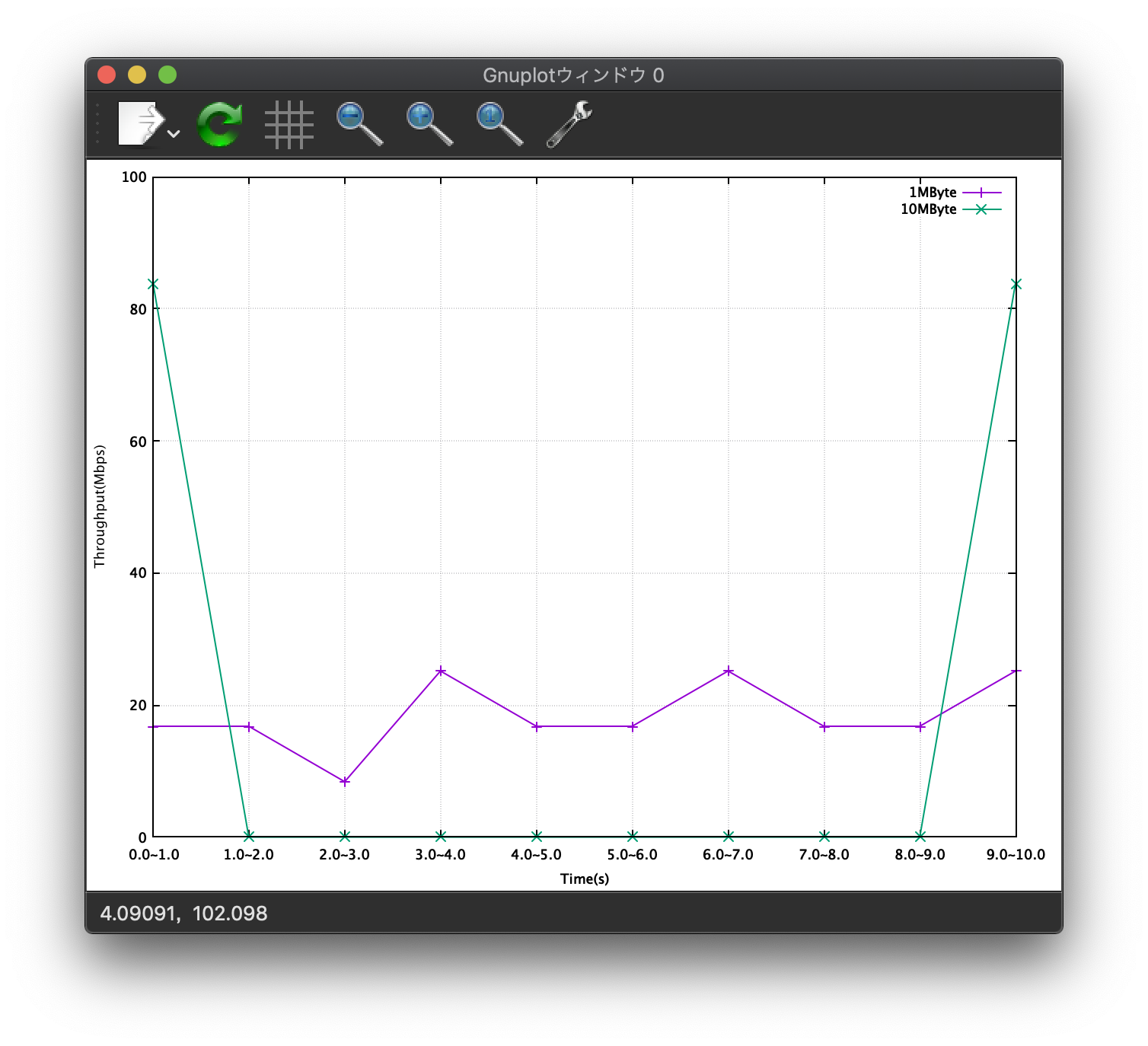Click the highest 10MByte data point at left edge
The width and height of the screenshot is (1148, 1046).
[x=151, y=283]
